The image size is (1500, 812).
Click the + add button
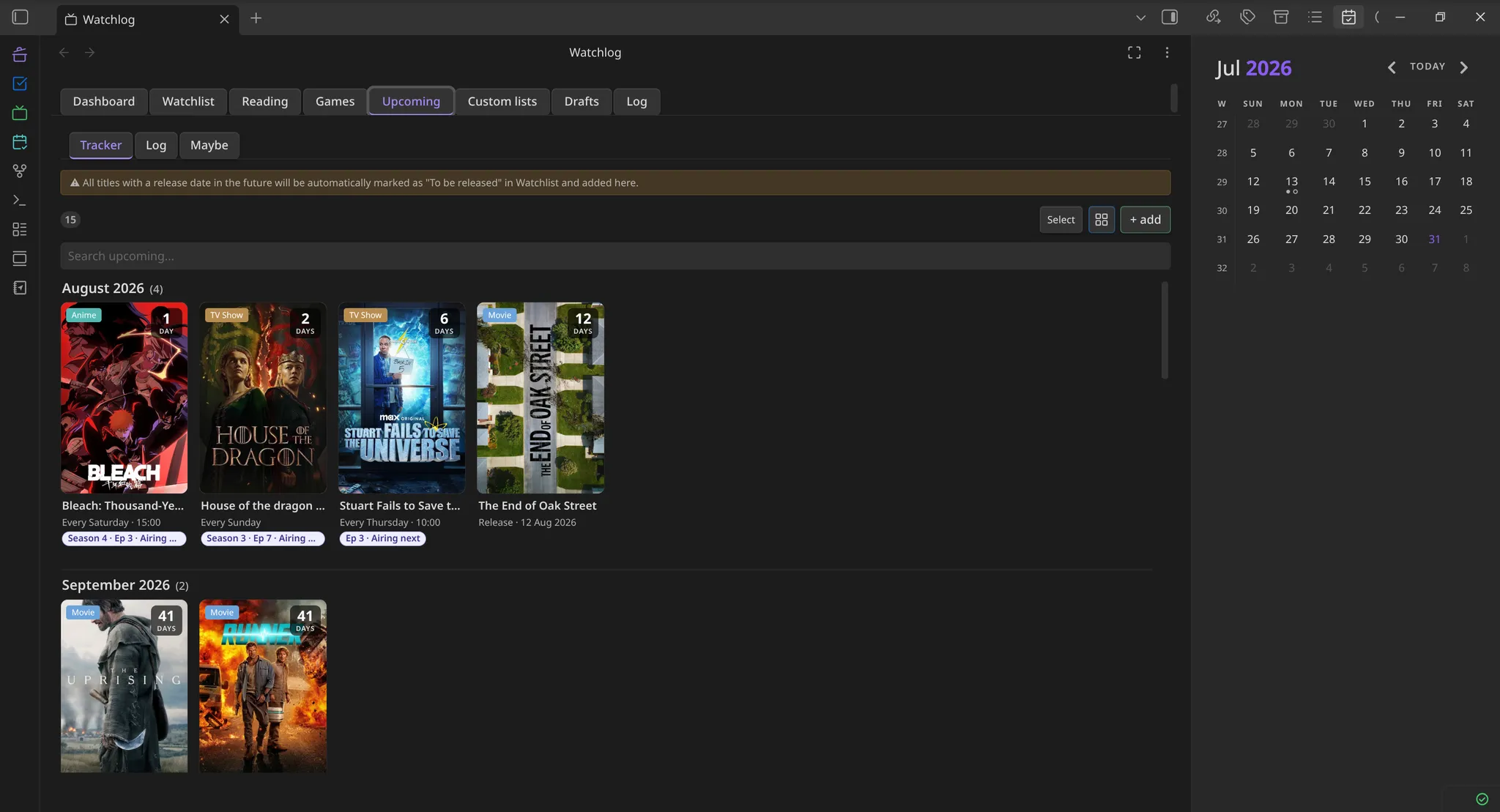point(1145,220)
